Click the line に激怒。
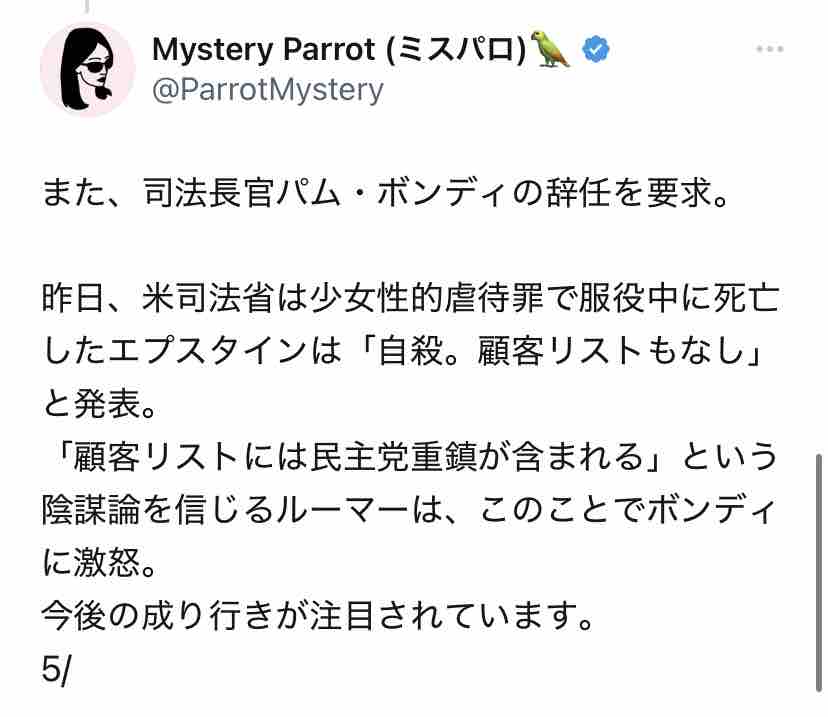 tap(99, 562)
